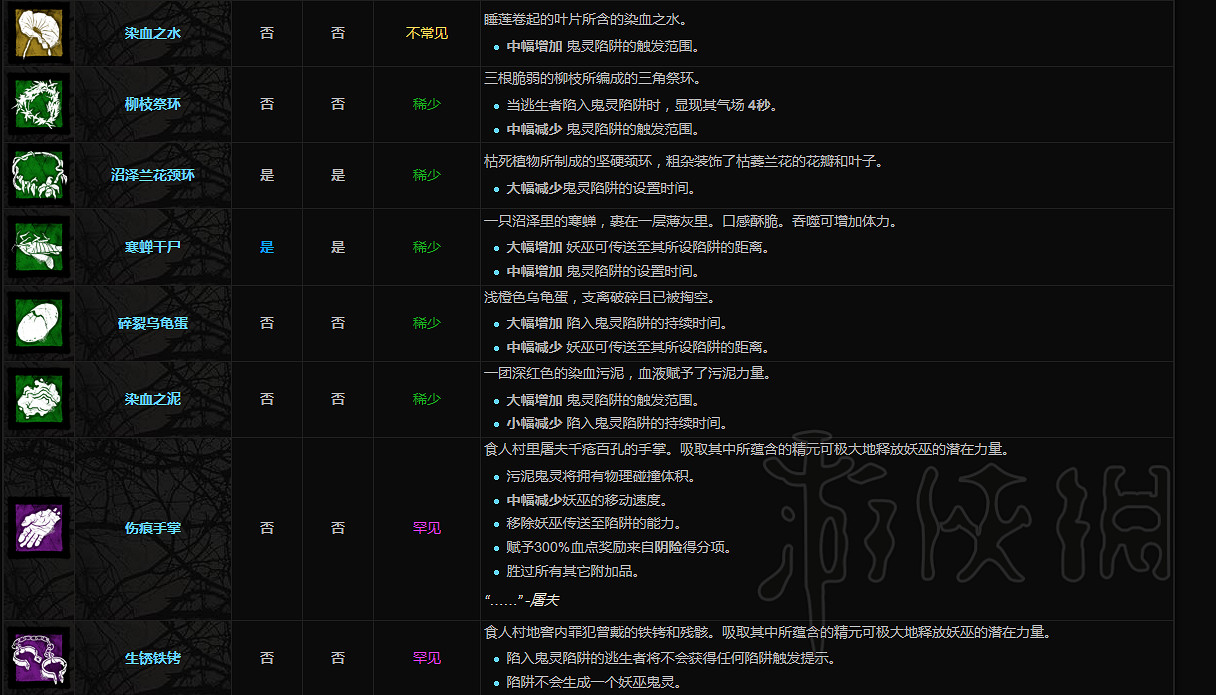Select the 柳枝祭环 wreath icon
This screenshot has height=695, width=1216.
(x=38, y=104)
